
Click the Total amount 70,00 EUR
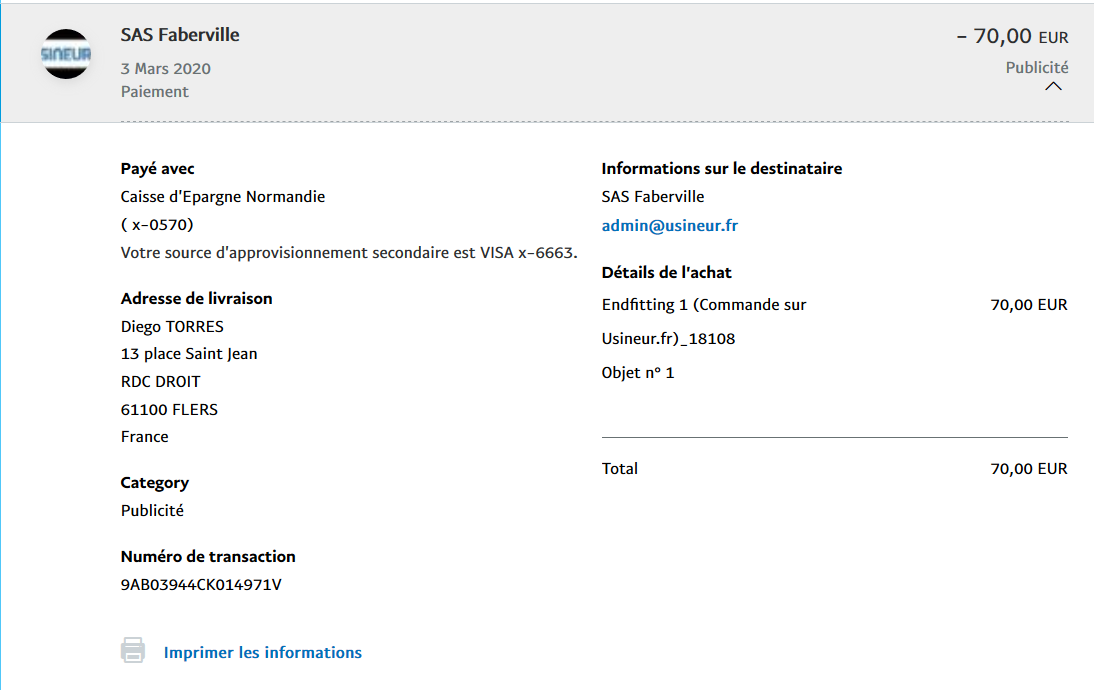(1028, 469)
